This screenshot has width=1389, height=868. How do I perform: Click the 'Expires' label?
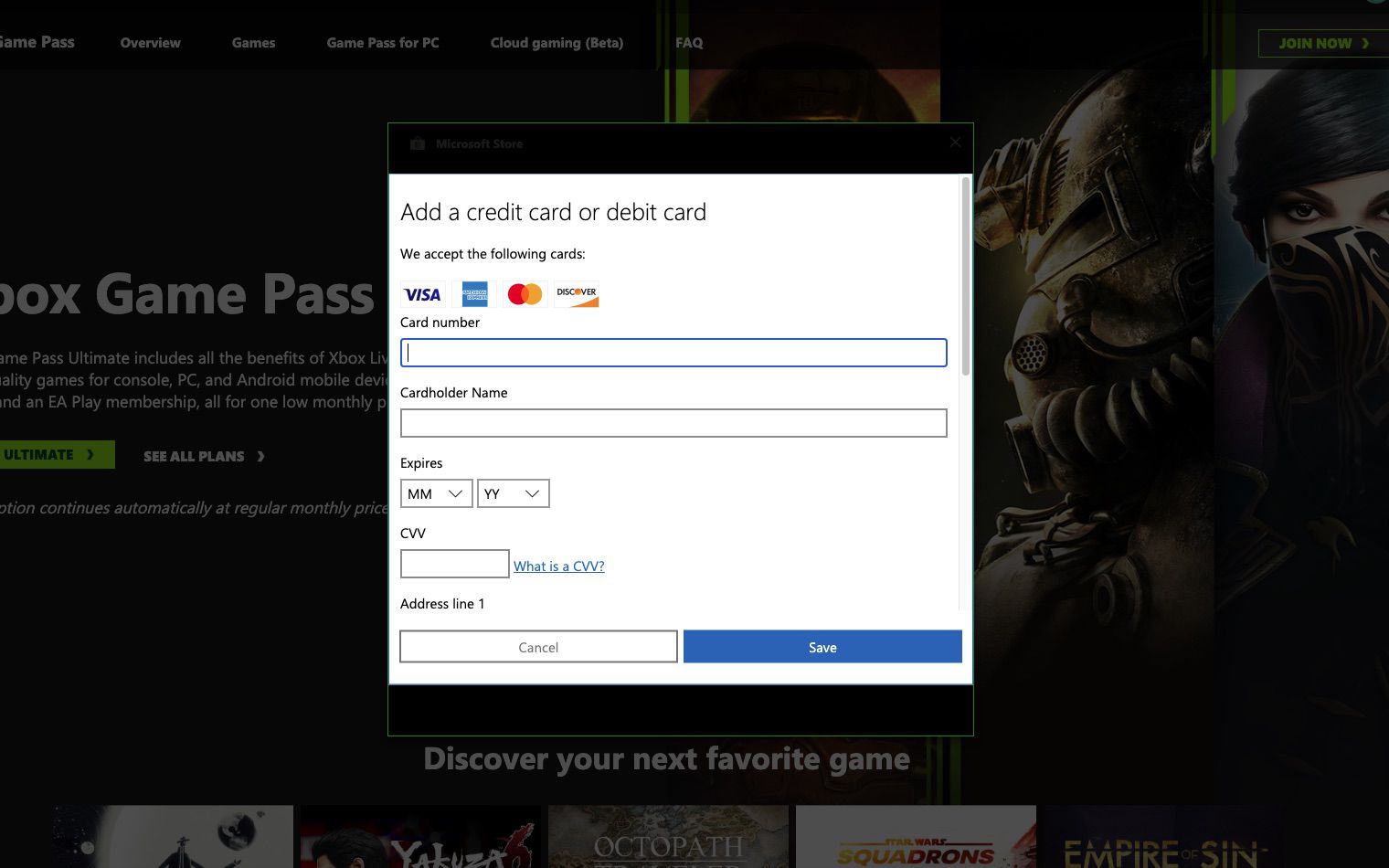(421, 463)
